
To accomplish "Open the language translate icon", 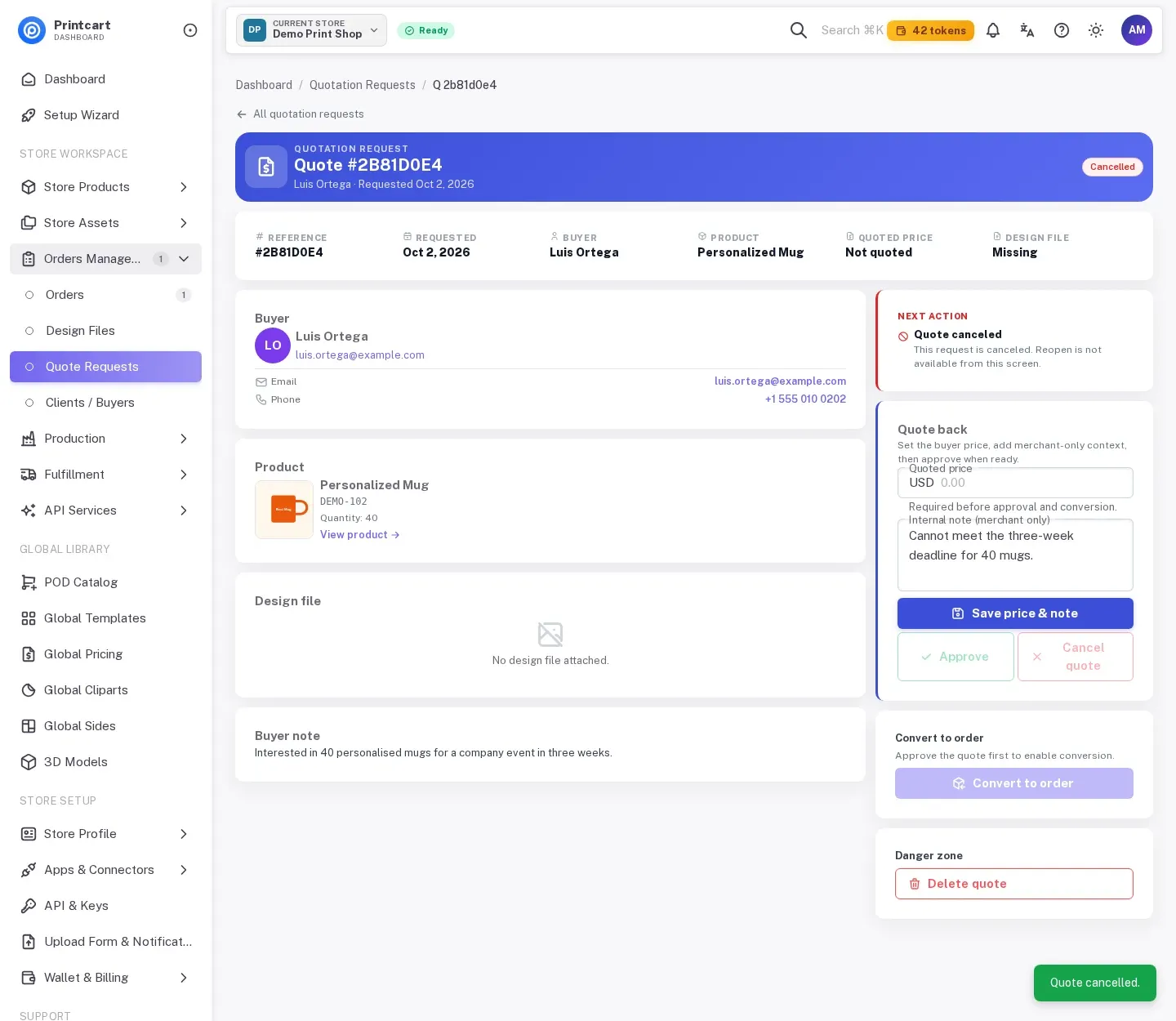I will pos(1027,30).
